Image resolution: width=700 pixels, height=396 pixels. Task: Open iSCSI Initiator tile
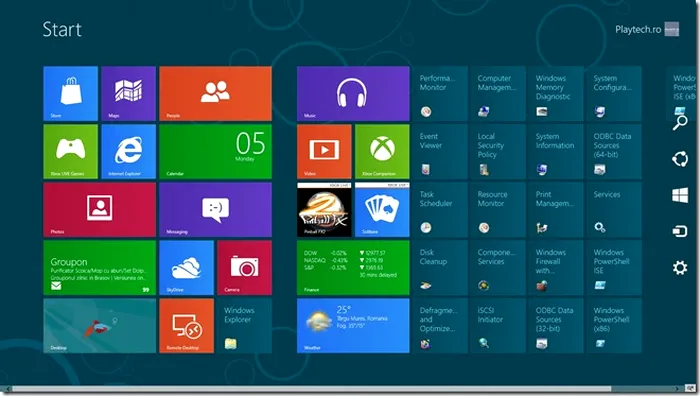pos(498,325)
